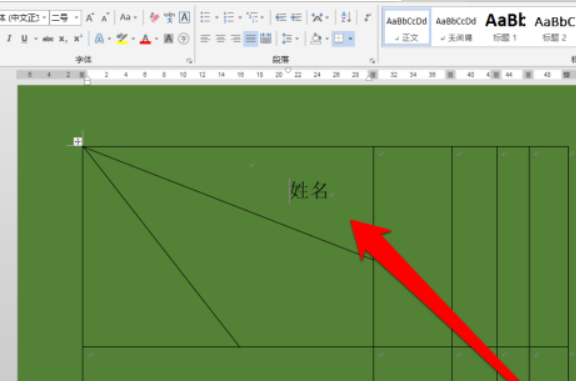The image size is (576, 381).
Task: Increase the paragraph indent
Action: 296,17
